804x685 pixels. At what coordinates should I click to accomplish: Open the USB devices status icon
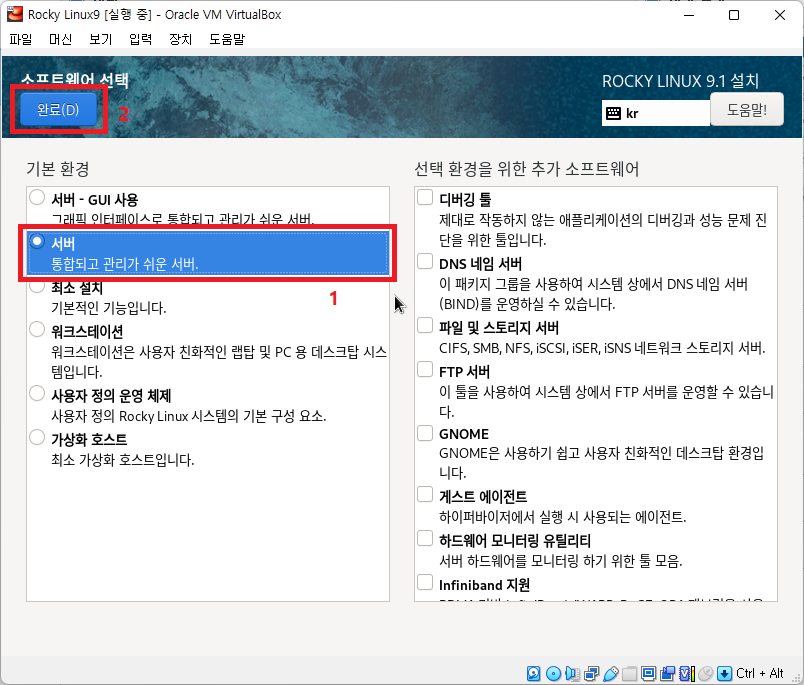[x=611, y=673]
